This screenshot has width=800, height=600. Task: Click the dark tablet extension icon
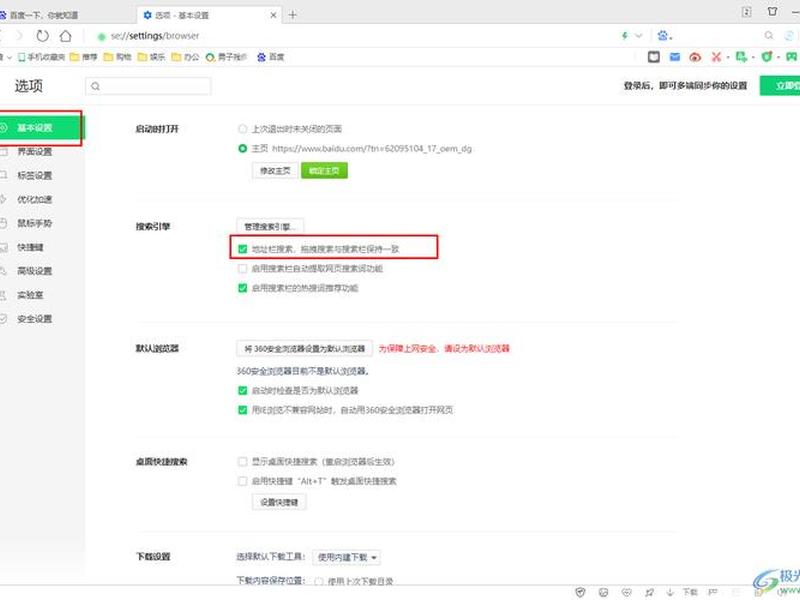click(x=654, y=57)
